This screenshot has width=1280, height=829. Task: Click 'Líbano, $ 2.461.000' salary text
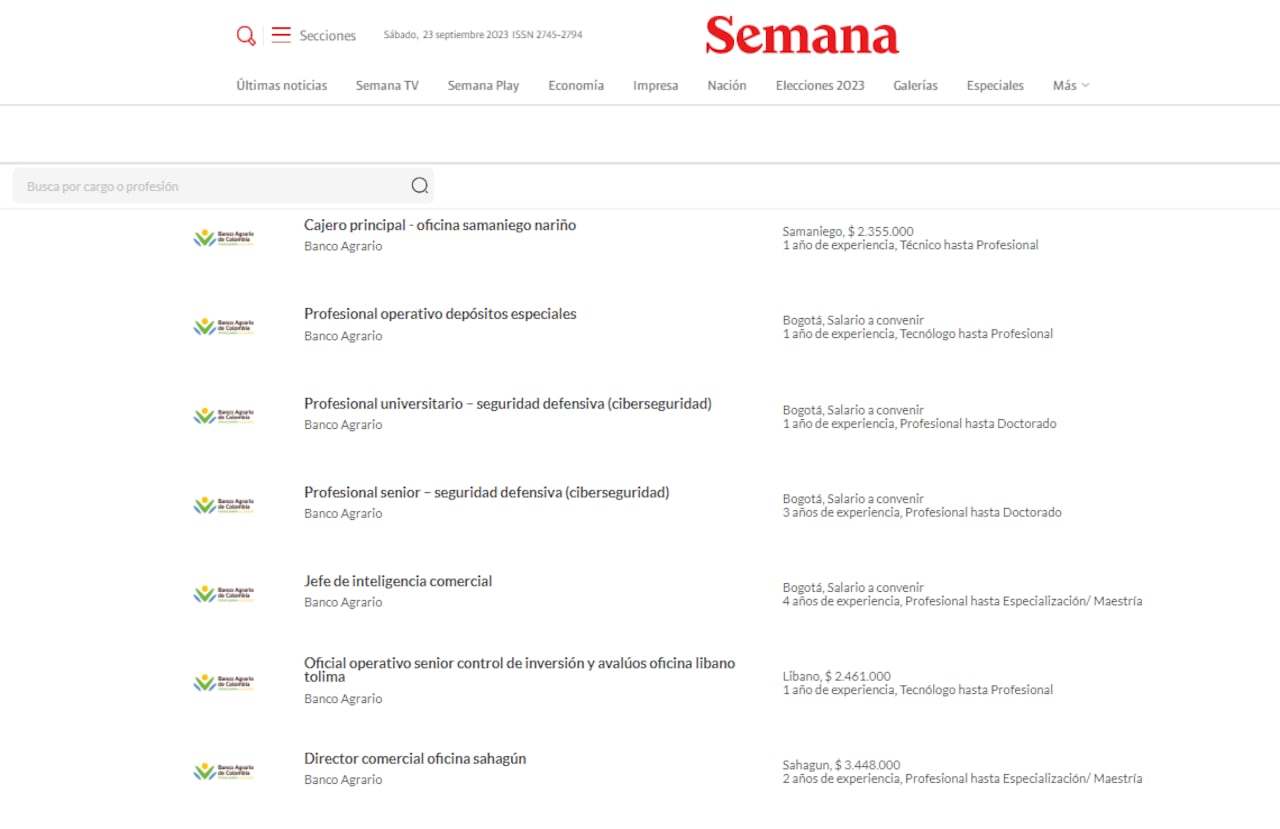836,676
